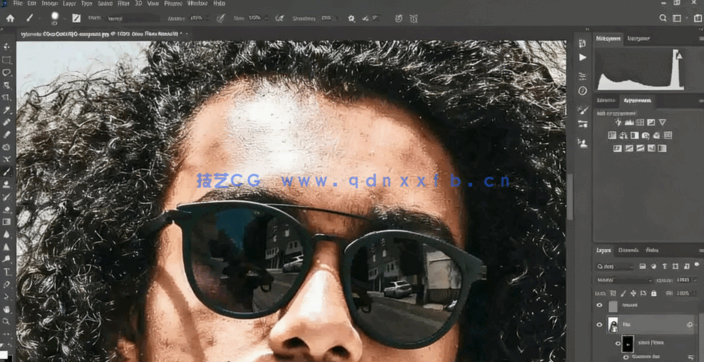Toggle lock all for the layer
The image size is (704, 362).
coord(654,293)
